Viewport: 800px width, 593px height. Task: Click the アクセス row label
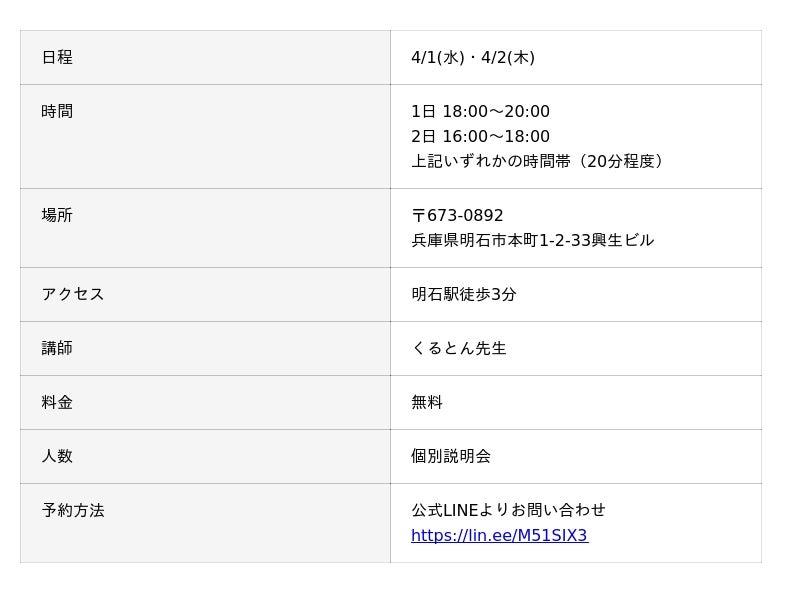73,295
